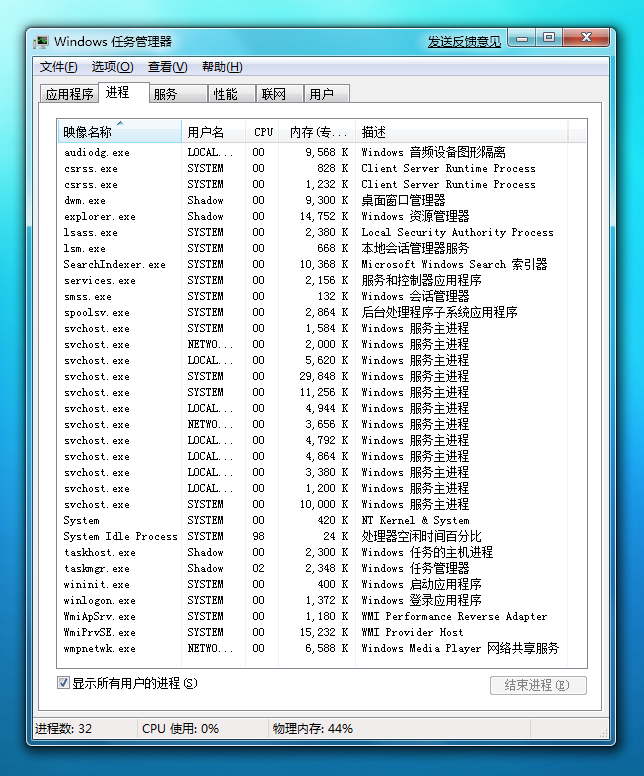Click the 98 CPU value cell
Image resolution: width=644 pixels, height=776 pixels.
pos(258,536)
